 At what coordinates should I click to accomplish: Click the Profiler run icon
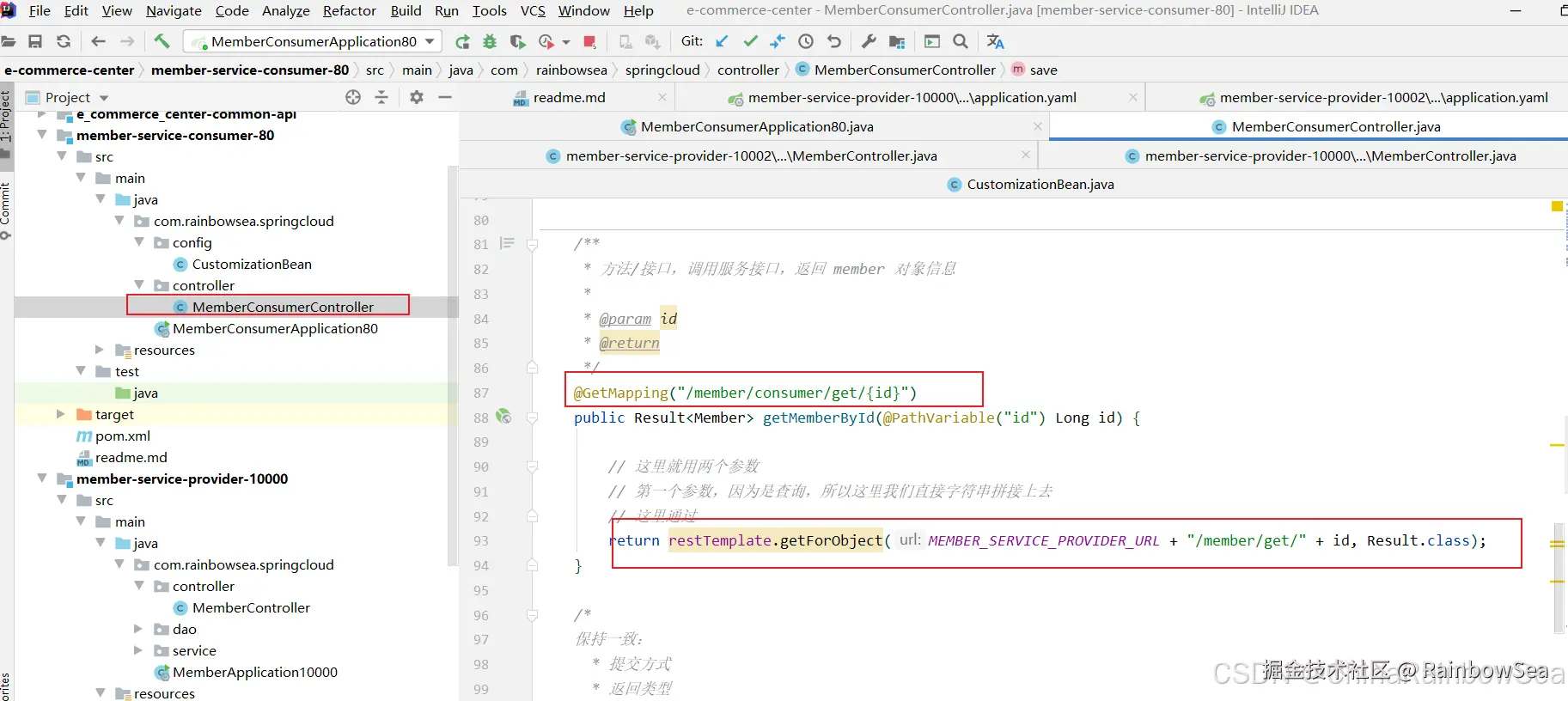point(546,41)
